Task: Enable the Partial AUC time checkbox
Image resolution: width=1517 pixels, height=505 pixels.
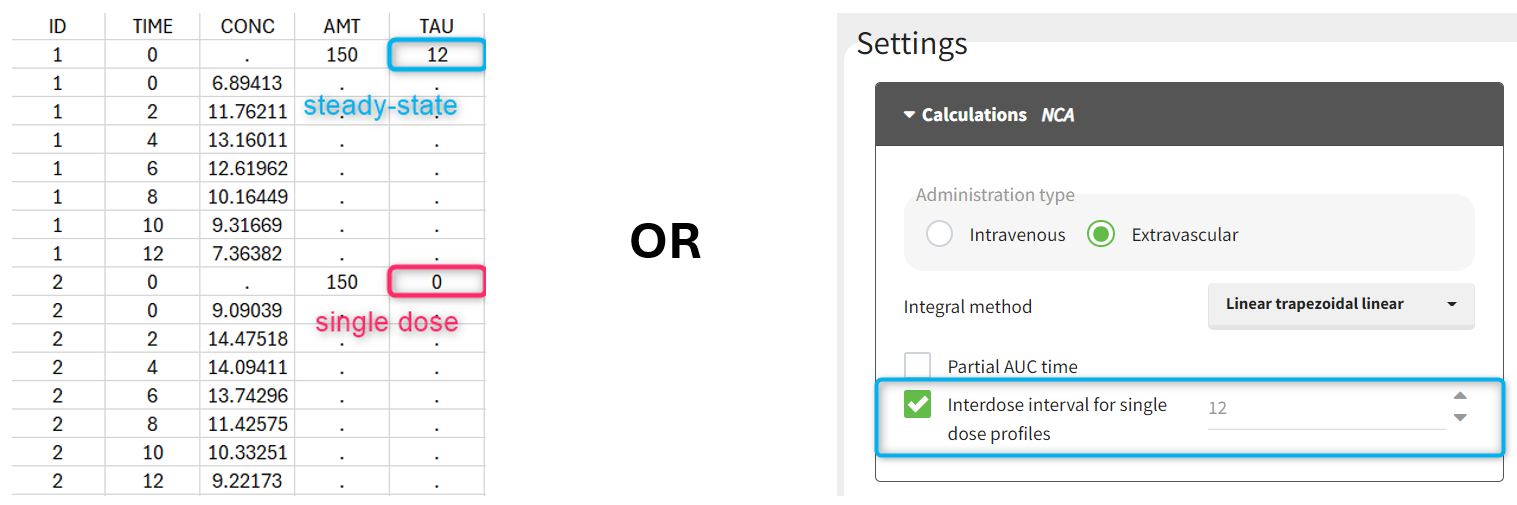Action: (x=917, y=366)
